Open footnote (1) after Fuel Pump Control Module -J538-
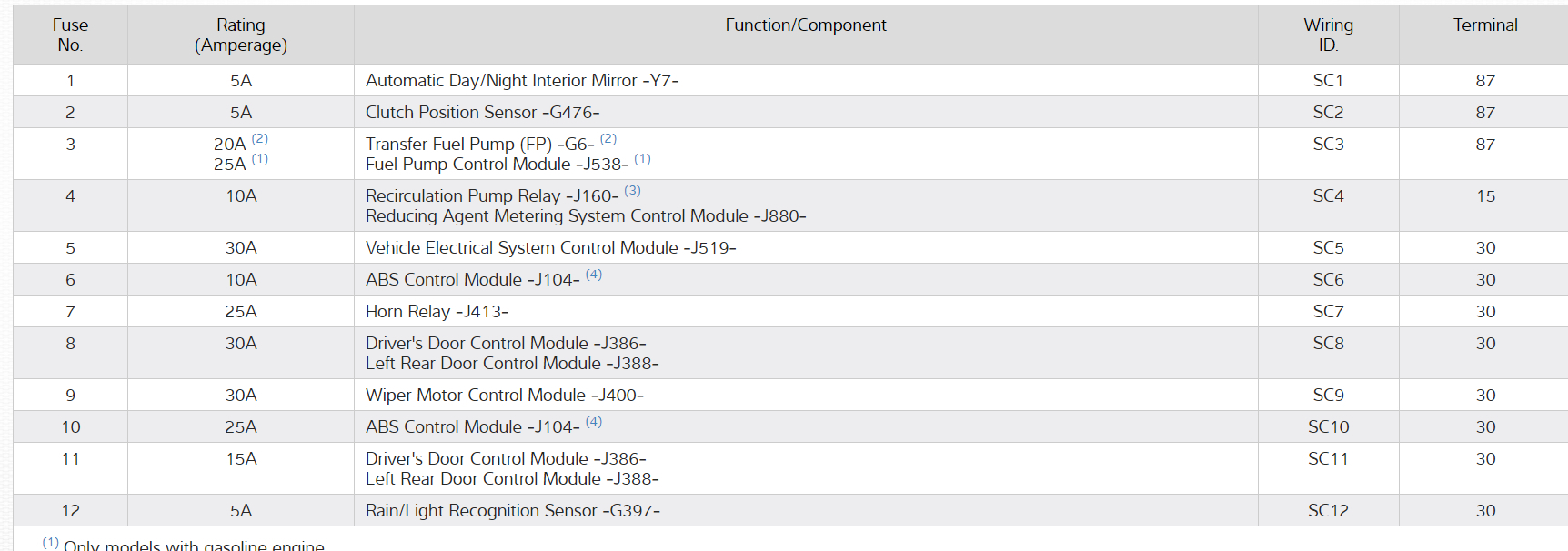Image resolution: width=1568 pixels, height=551 pixels. [642, 159]
